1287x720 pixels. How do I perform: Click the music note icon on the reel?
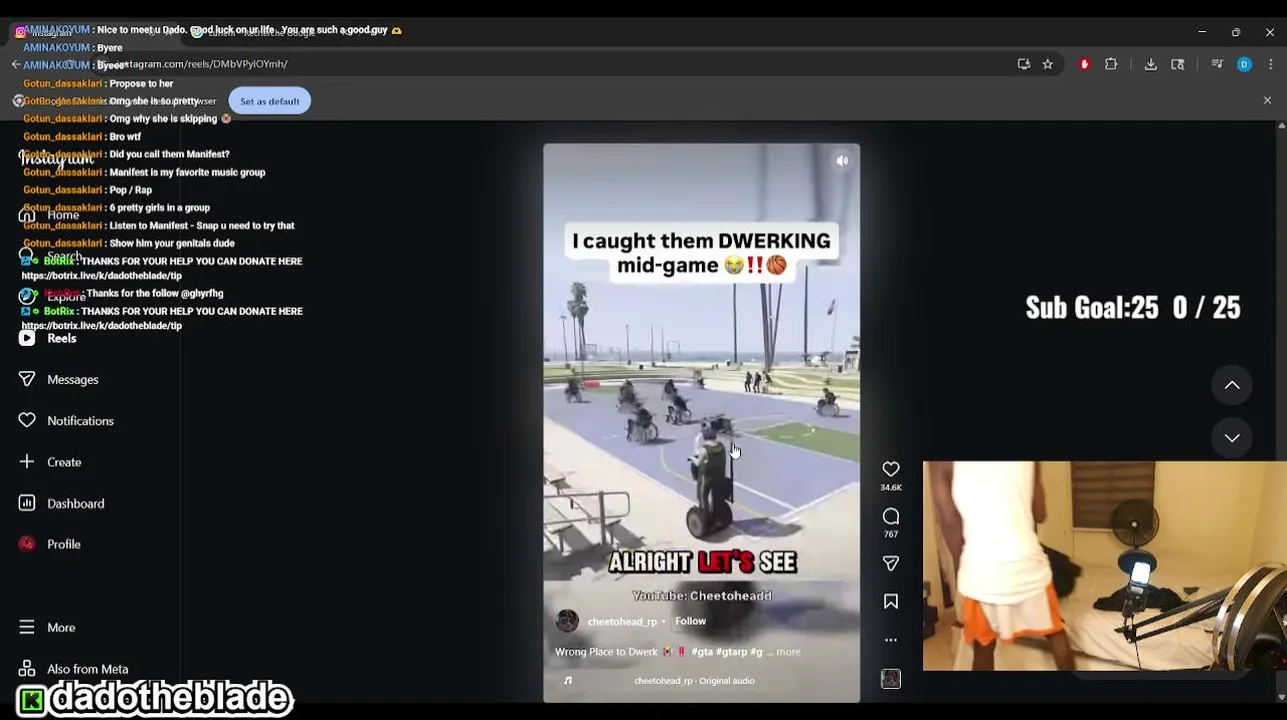point(567,681)
